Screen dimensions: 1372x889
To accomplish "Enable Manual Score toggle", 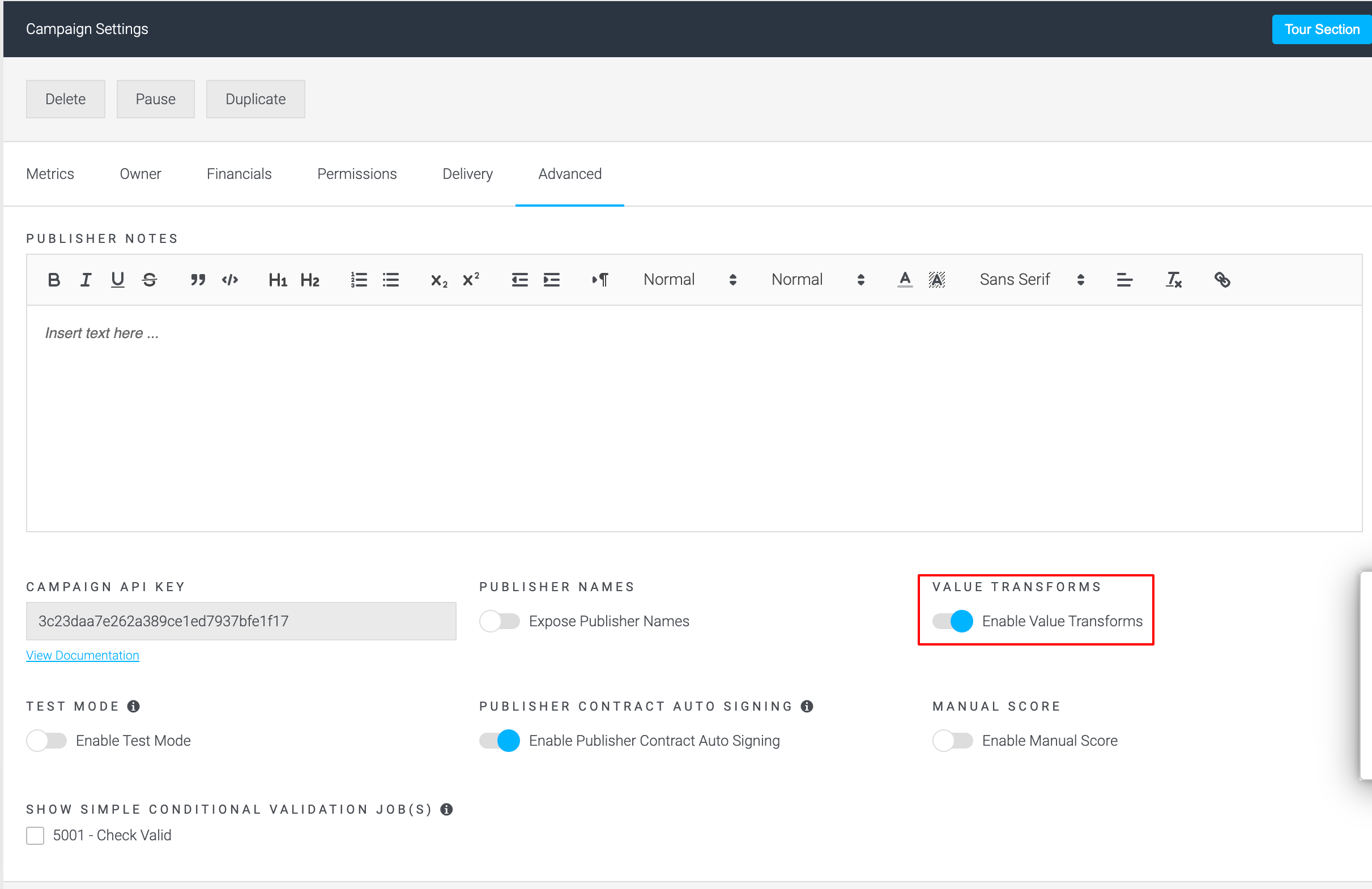I will pos(952,740).
